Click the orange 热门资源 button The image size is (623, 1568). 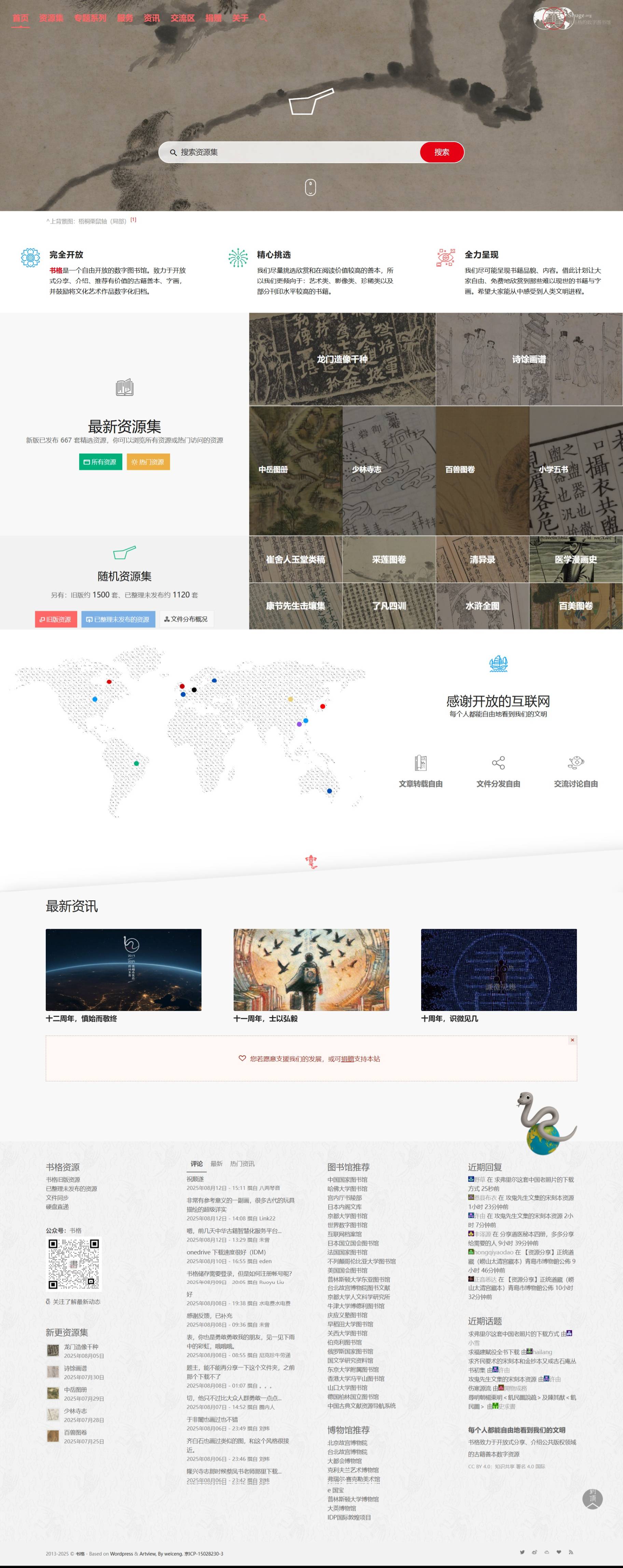tap(148, 462)
